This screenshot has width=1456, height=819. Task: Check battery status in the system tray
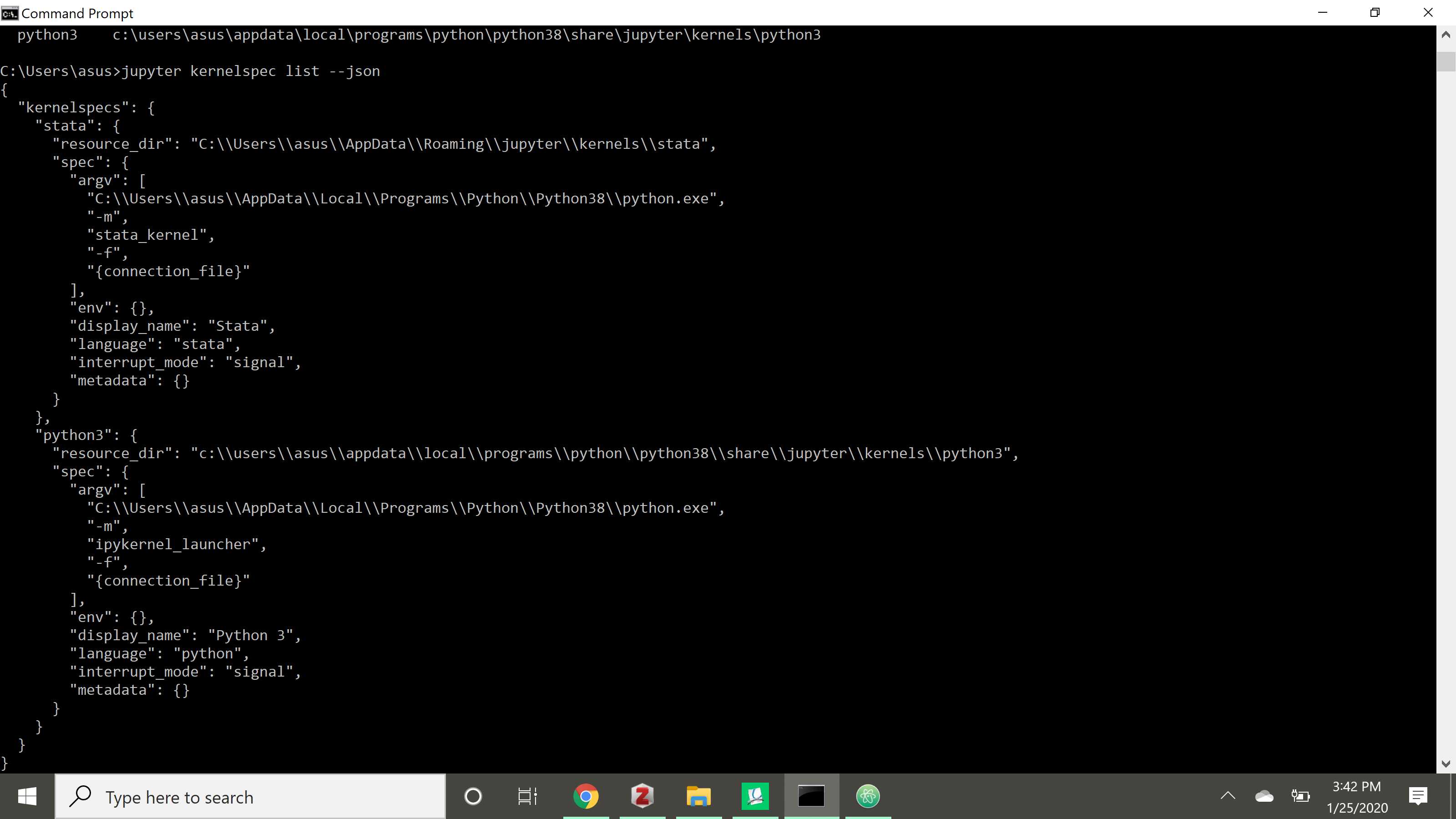tap(1302, 797)
